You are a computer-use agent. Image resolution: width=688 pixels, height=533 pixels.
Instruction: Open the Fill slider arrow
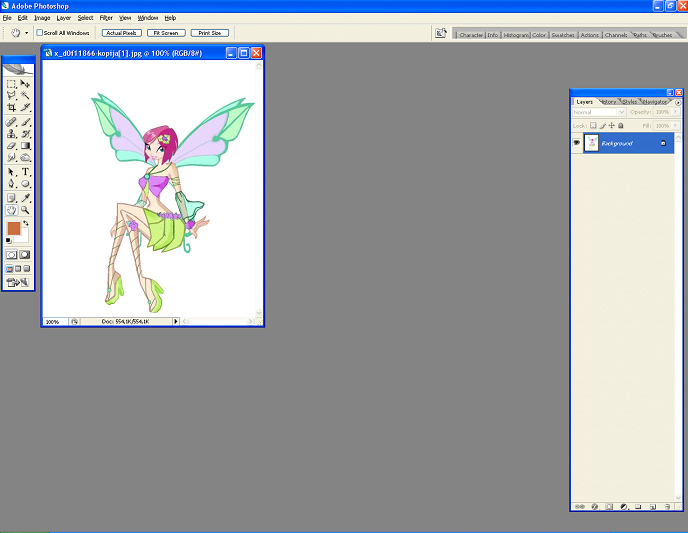pos(675,125)
